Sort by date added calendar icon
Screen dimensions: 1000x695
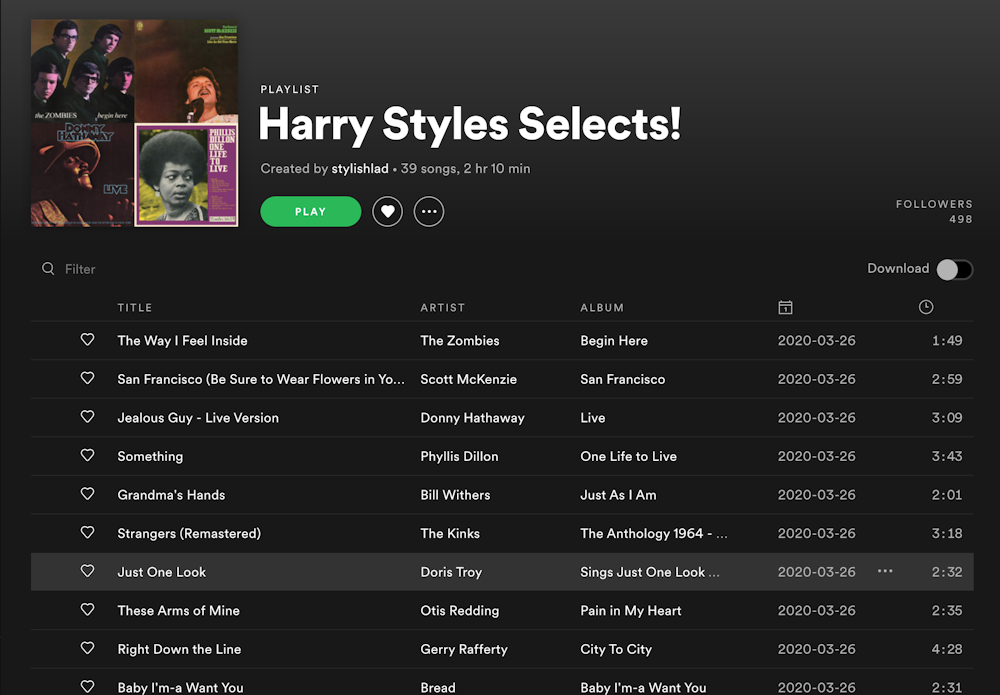[x=786, y=307]
